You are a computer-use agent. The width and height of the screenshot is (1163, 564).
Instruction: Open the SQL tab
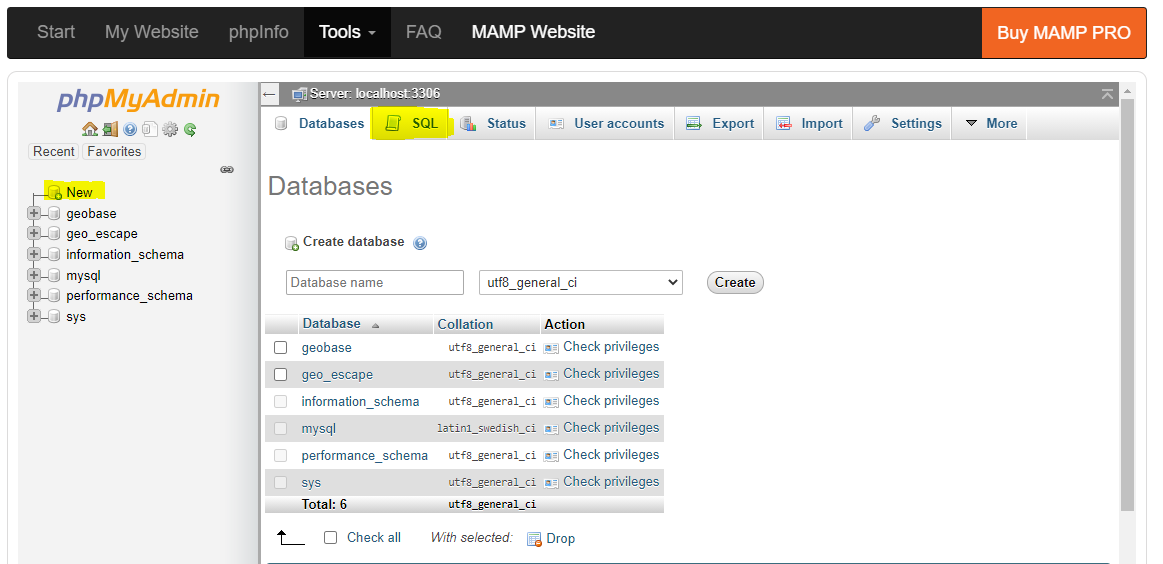[x=412, y=123]
